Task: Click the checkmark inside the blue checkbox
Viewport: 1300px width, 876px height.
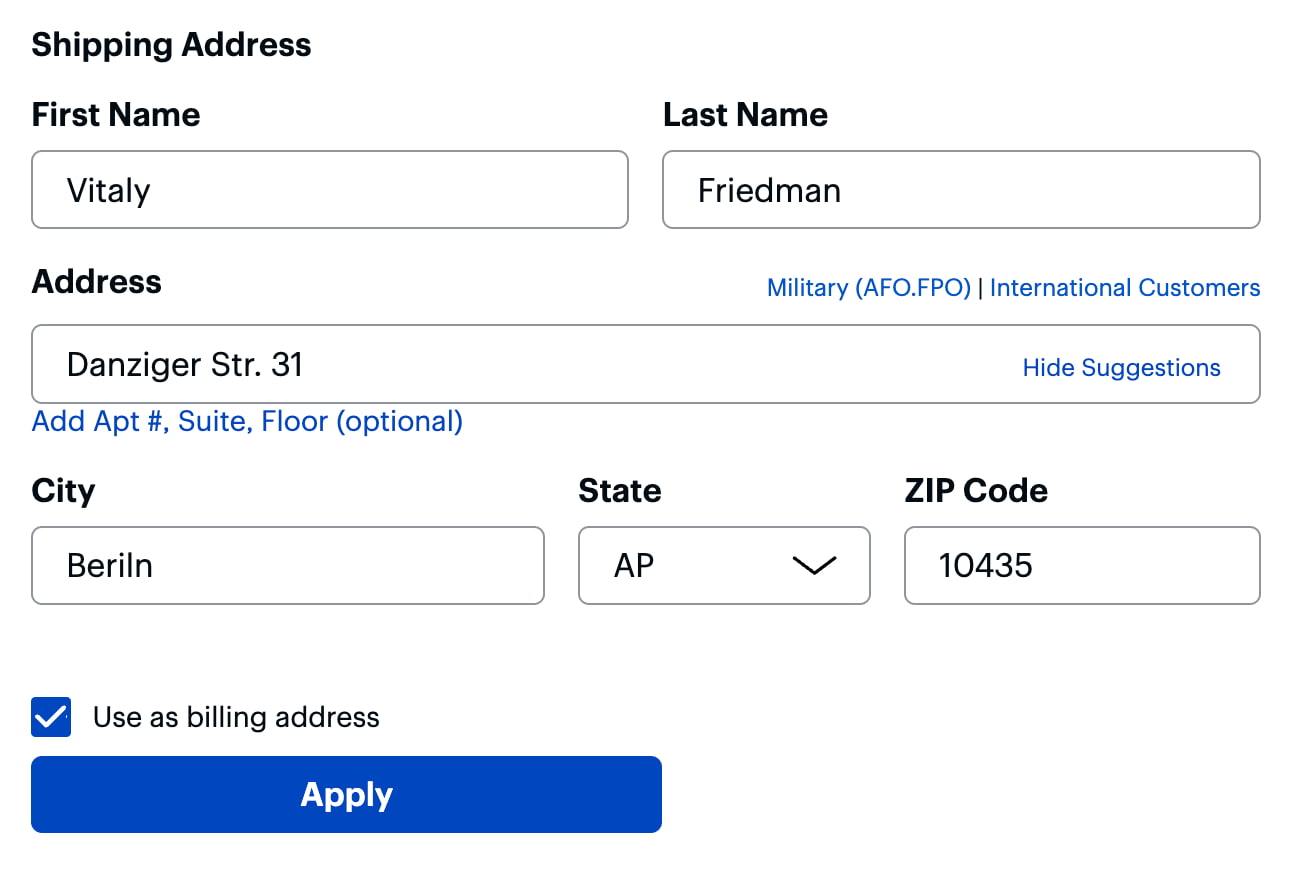Action: [x=51, y=717]
